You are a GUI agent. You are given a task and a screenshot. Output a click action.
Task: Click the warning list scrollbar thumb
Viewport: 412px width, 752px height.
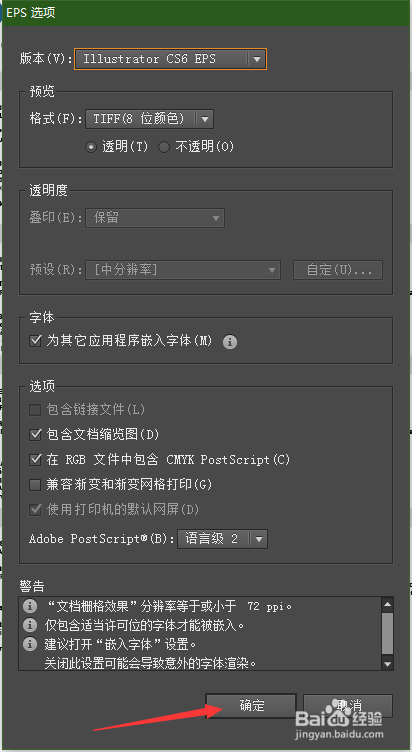(388, 634)
